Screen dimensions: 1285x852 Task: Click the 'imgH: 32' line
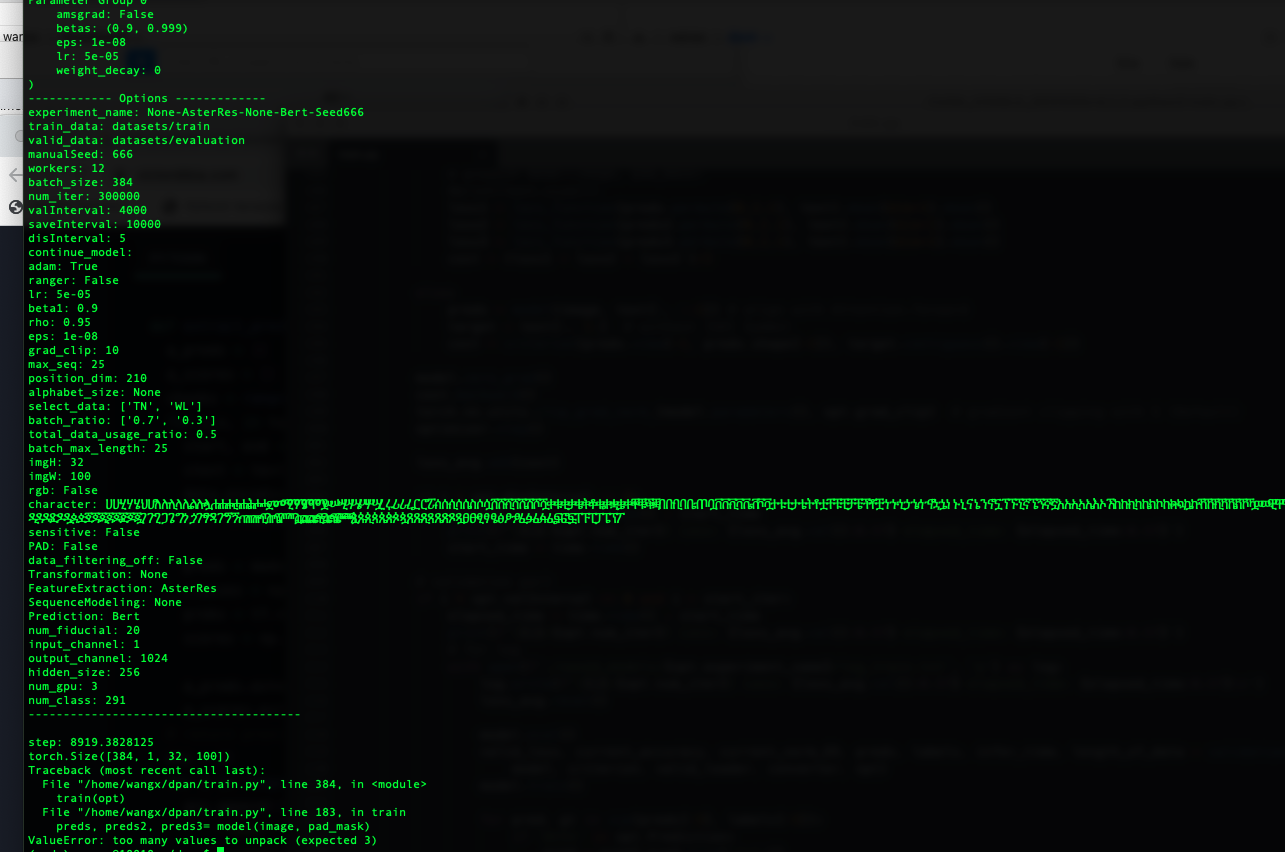coord(56,462)
